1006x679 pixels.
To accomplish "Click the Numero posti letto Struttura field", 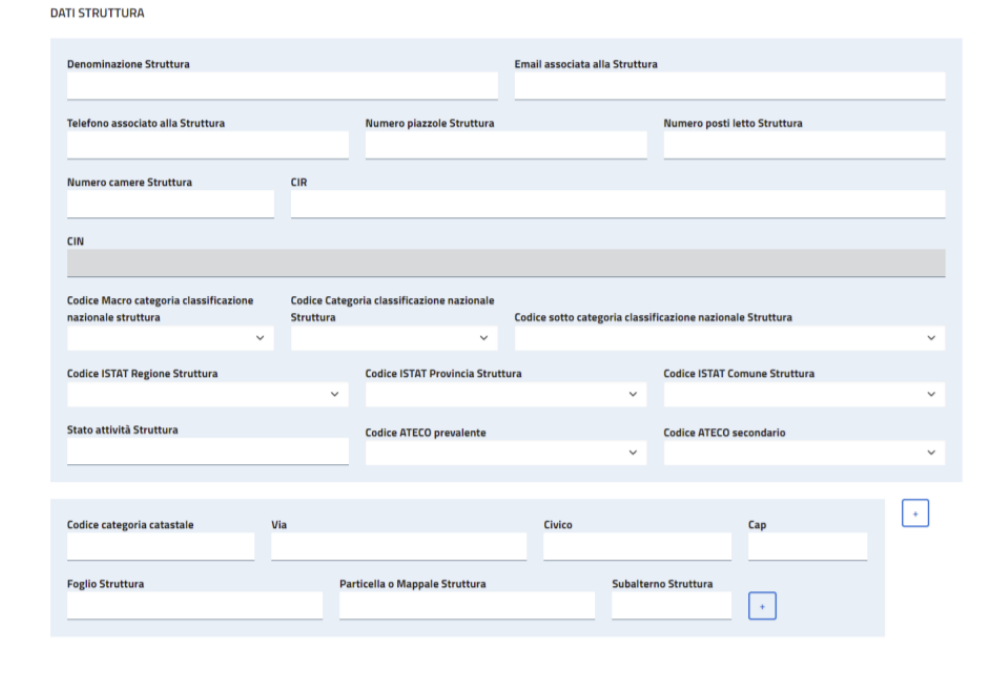I will (x=804, y=145).
